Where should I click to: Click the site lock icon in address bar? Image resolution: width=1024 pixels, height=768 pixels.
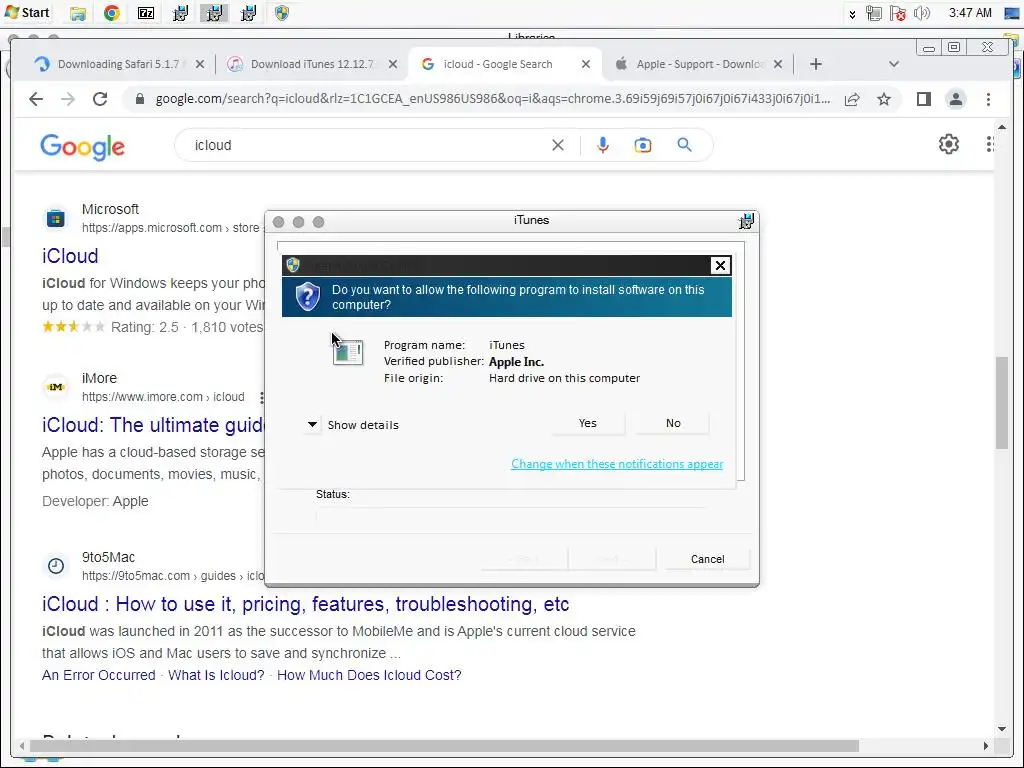point(139,99)
